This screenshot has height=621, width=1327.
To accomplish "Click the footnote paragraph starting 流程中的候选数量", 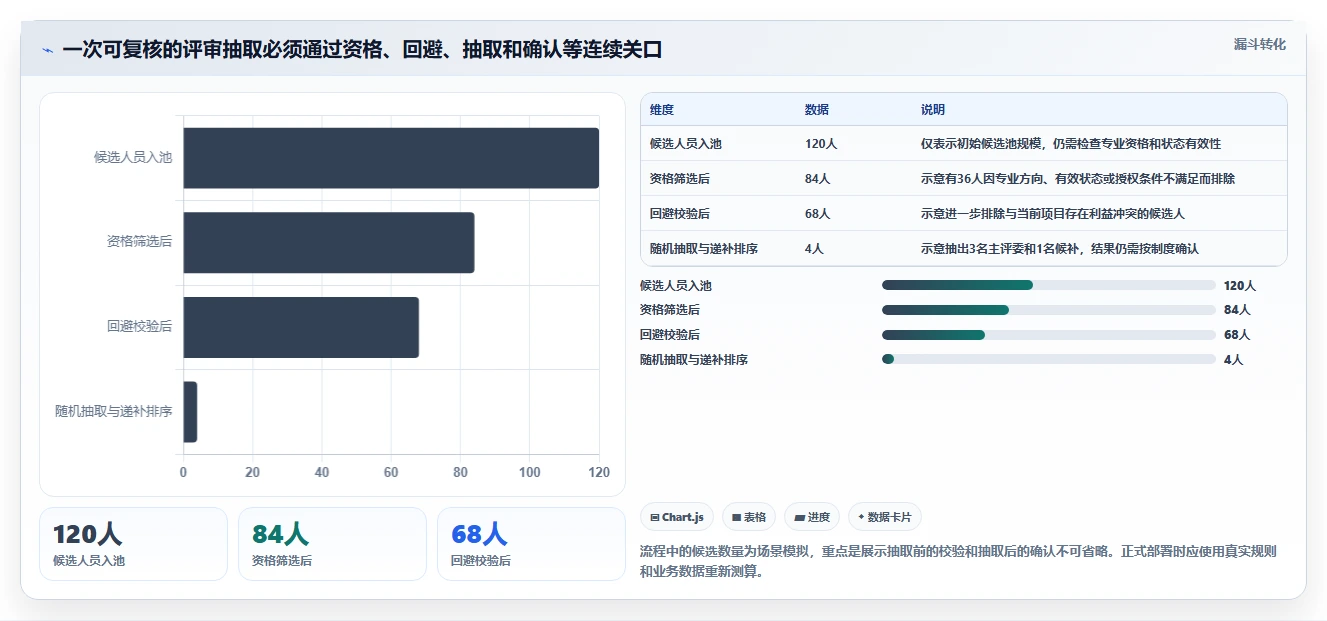I will click(958, 562).
